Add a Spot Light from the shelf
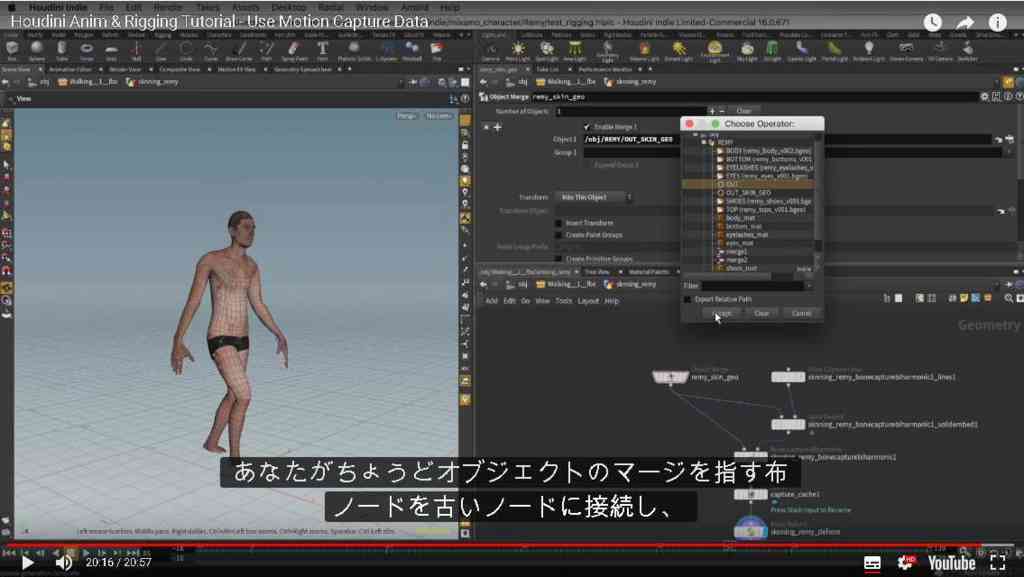This screenshot has height=577, width=1024. pyautogui.click(x=547, y=50)
